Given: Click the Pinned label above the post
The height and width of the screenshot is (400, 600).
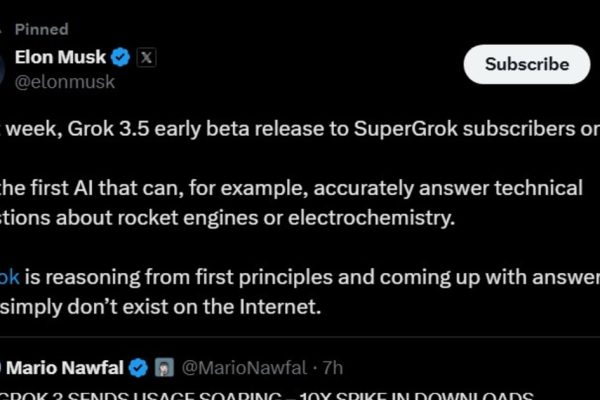Looking at the screenshot, I should [x=41, y=29].
